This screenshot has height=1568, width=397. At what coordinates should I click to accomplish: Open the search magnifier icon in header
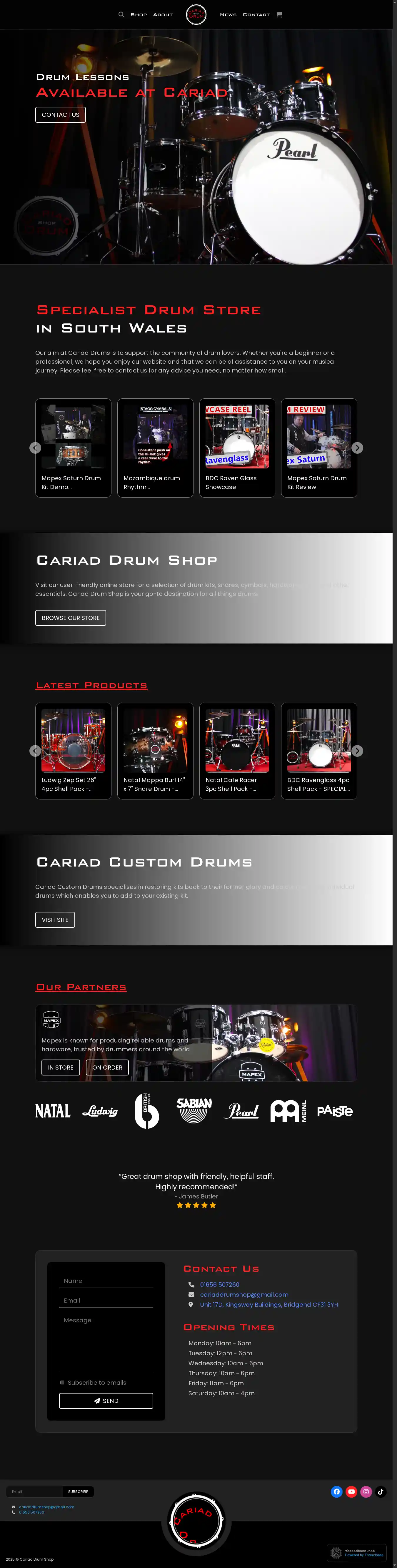[x=121, y=15]
